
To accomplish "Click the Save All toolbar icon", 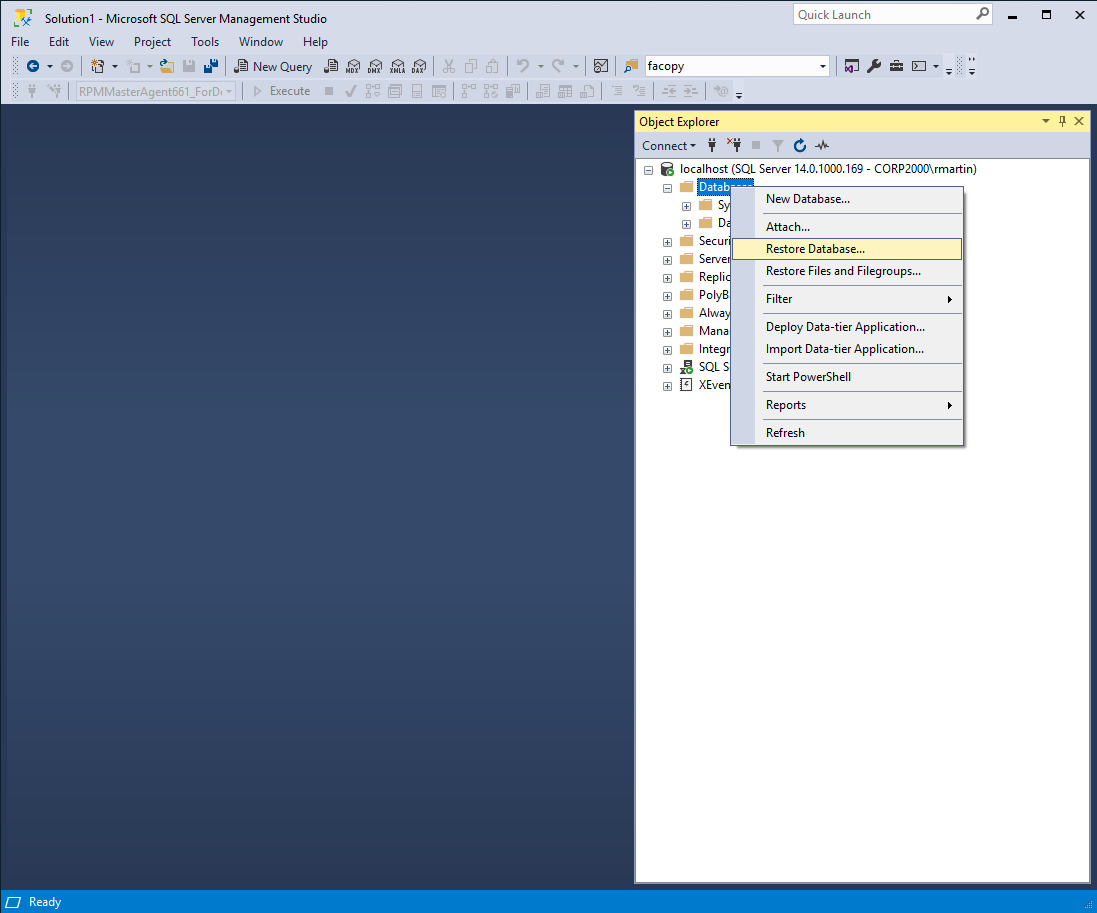I will point(211,66).
